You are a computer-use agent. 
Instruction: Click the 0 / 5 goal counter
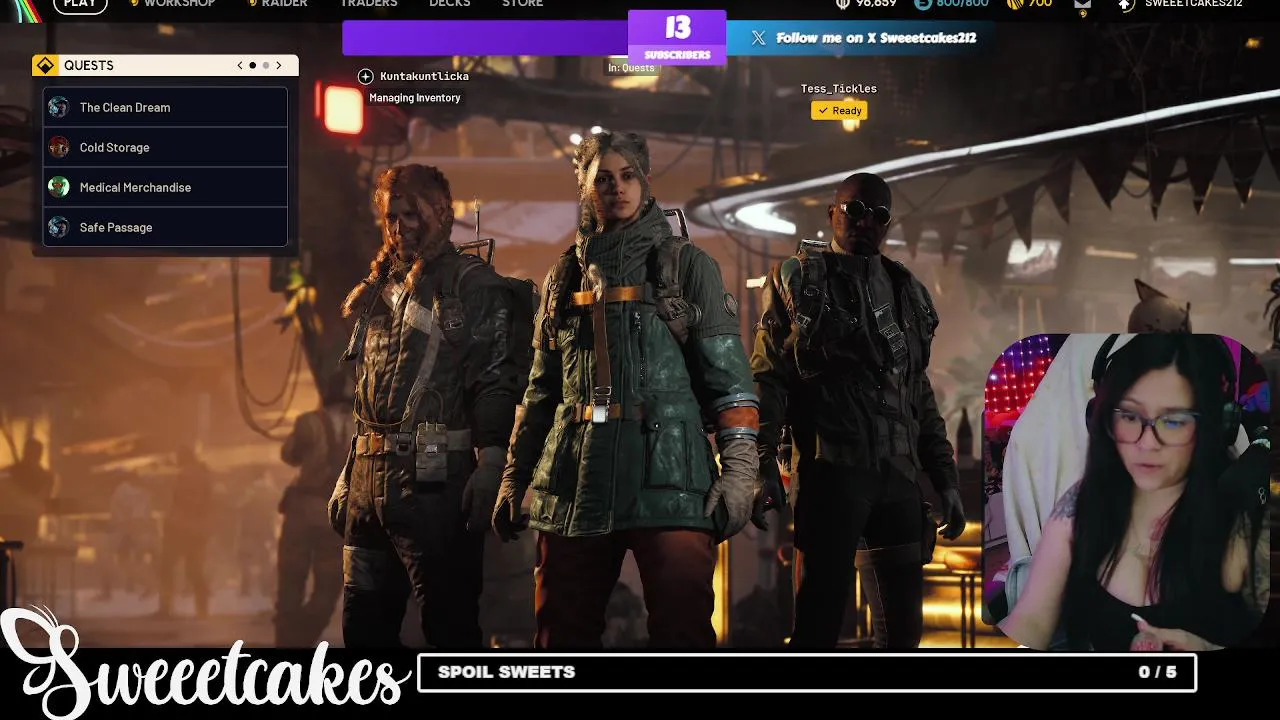click(x=1158, y=672)
